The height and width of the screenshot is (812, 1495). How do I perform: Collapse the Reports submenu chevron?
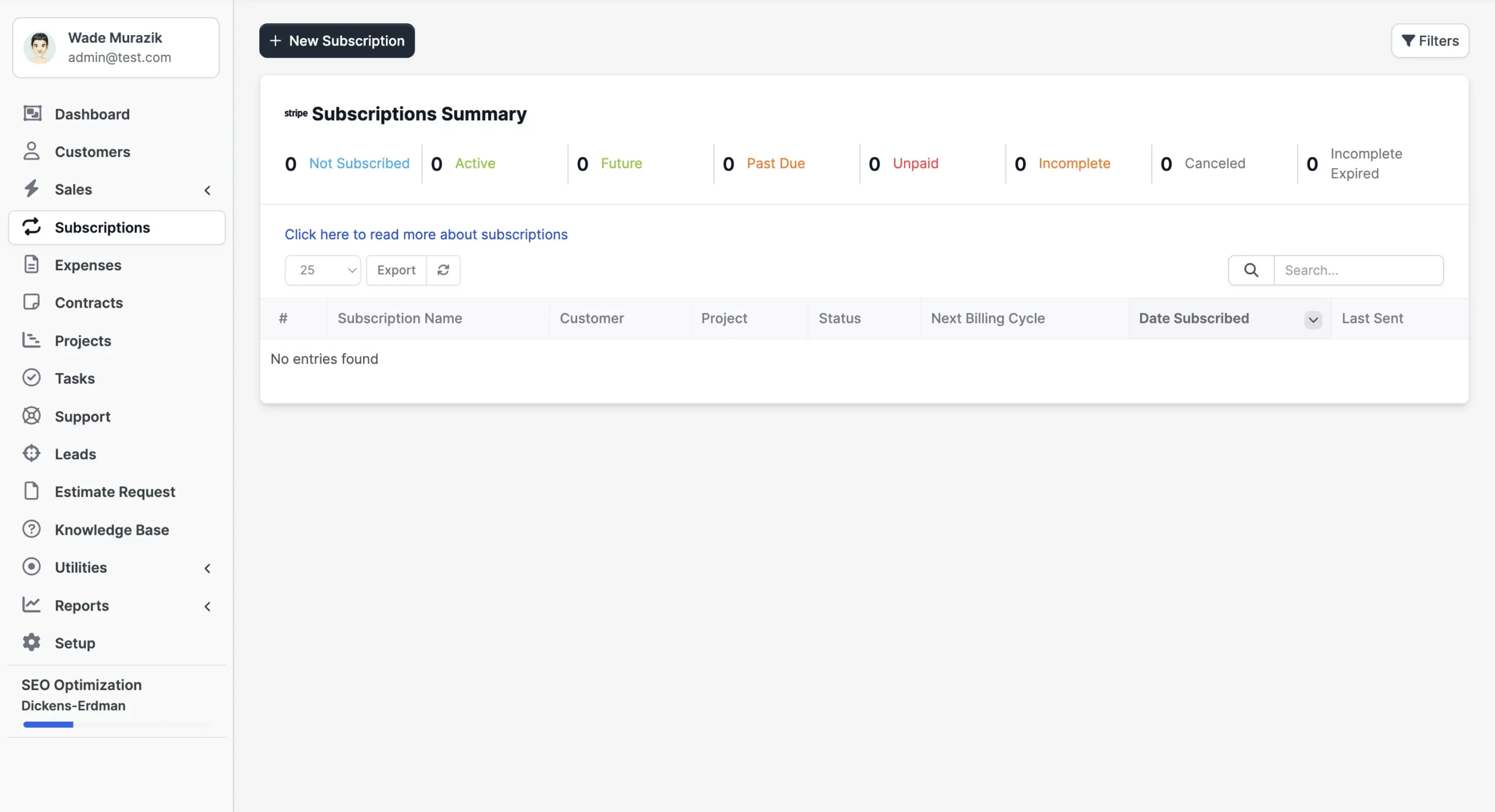tap(208, 607)
